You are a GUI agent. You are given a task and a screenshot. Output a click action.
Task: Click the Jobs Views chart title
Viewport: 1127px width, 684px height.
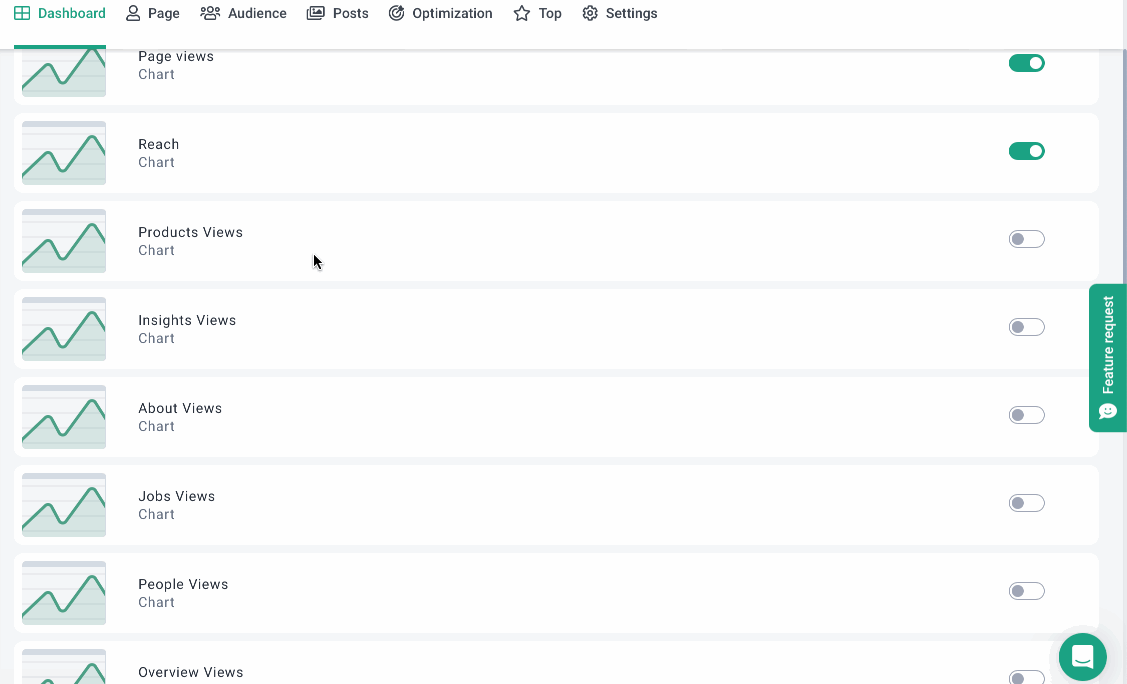pos(176,496)
